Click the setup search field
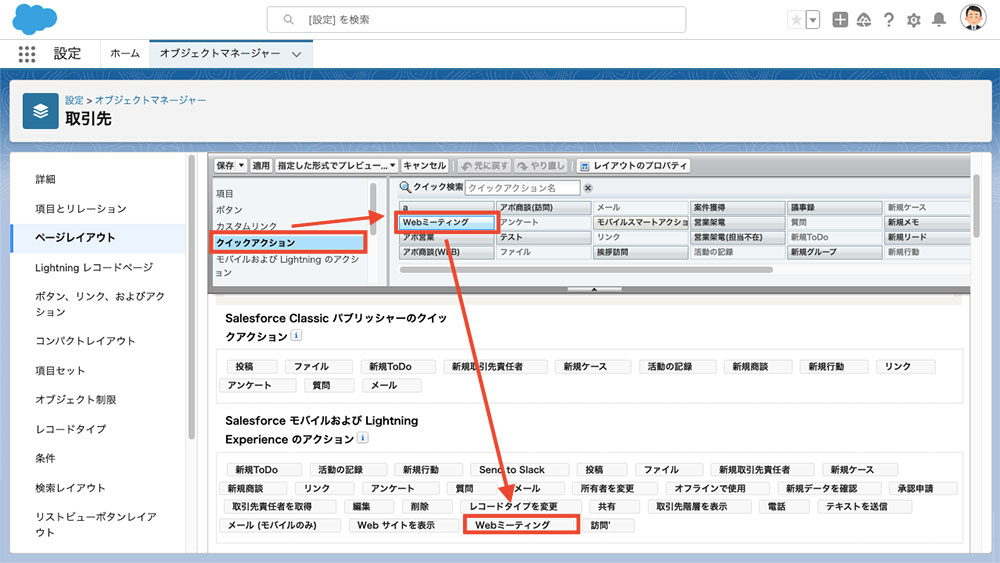Screen dimensions: 1000x563 (476, 20)
